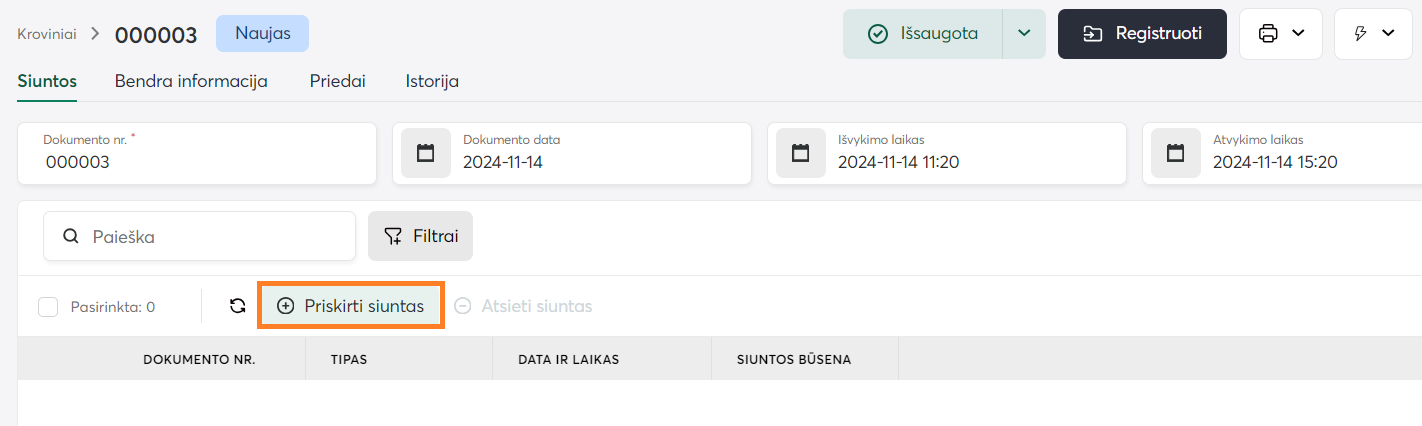
Task: Select the Siuntos tab
Action: click(x=47, y=82)
